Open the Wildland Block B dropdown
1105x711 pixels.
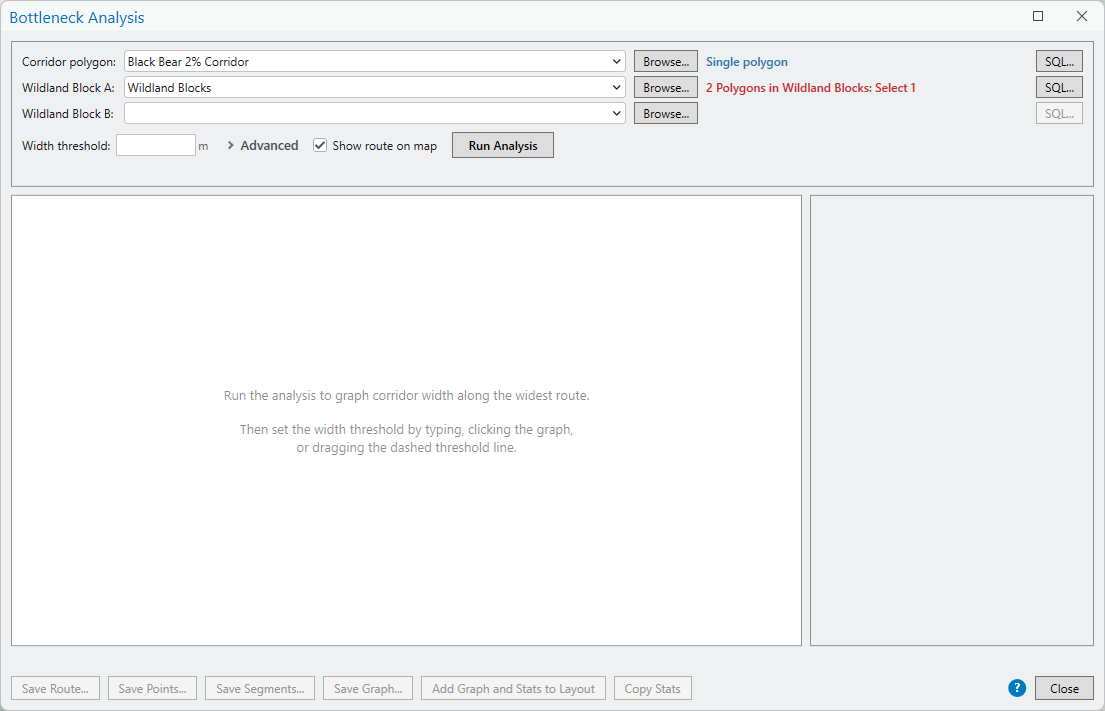(x=616, y=113)
